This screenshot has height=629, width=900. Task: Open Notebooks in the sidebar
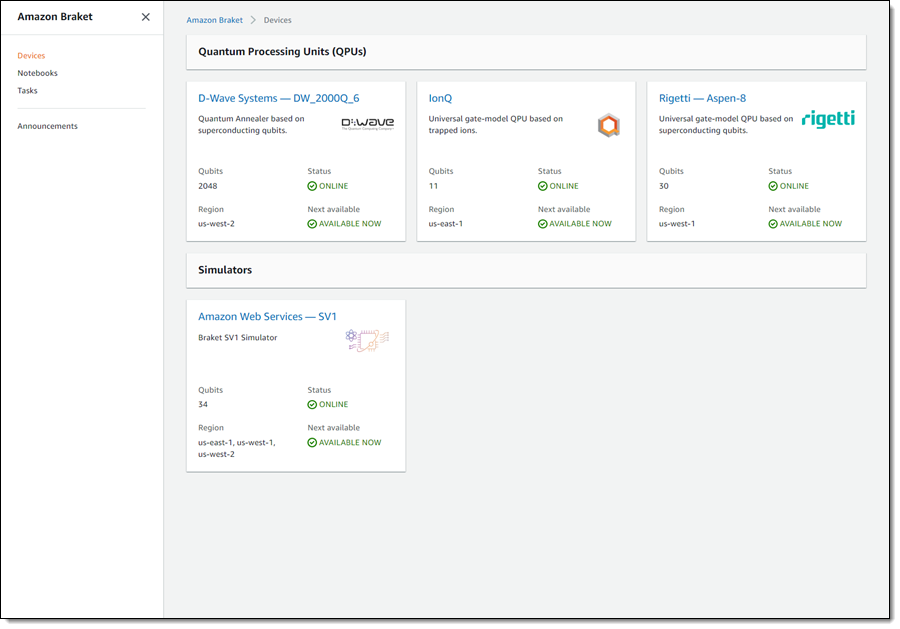point(37,73)
